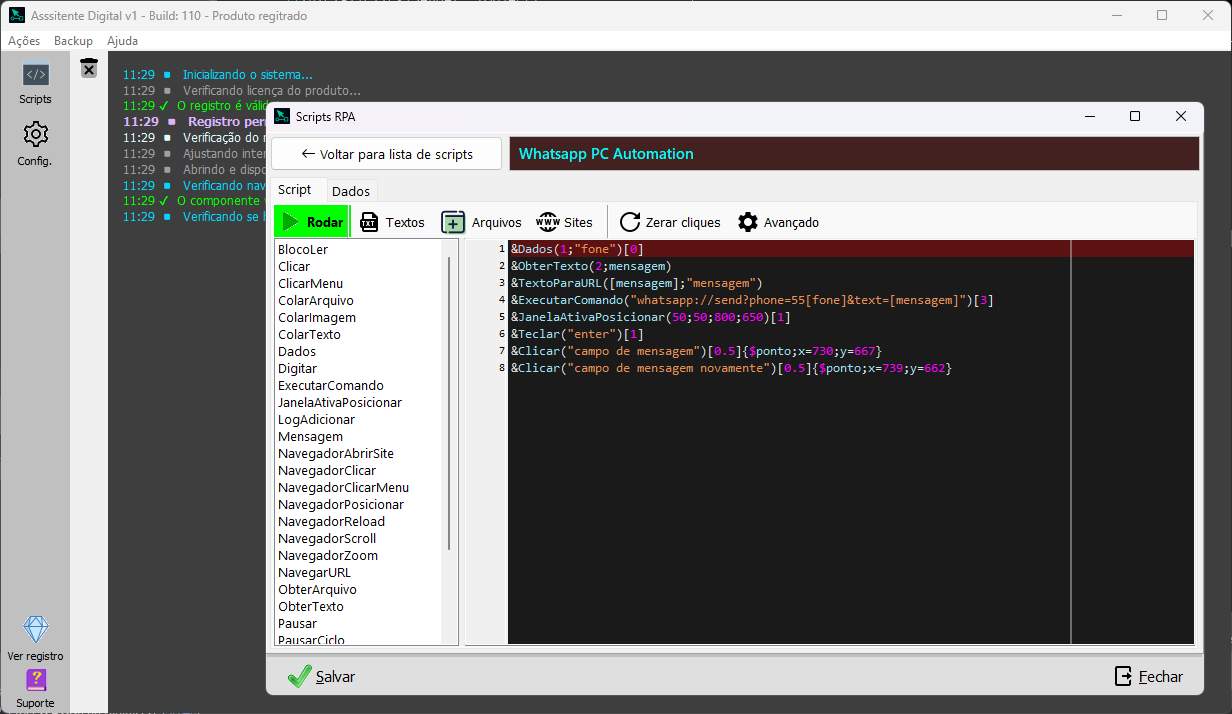Image resolution: width=1232 pixels, height=714 pixels.
Task: Select ObterTexto in the command list
Action: [x=311, y=606]
